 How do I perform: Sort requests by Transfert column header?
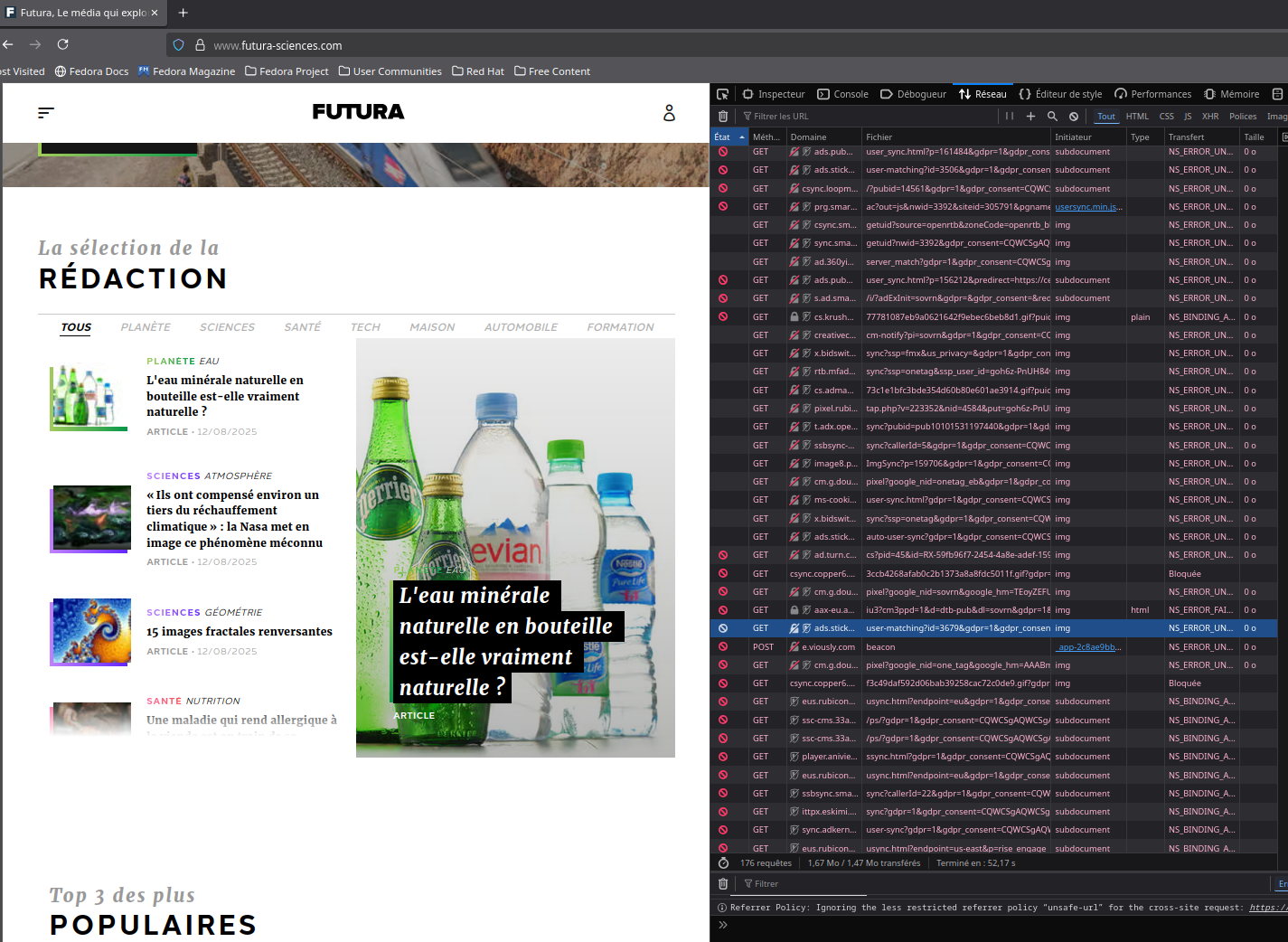[1201, 137]
